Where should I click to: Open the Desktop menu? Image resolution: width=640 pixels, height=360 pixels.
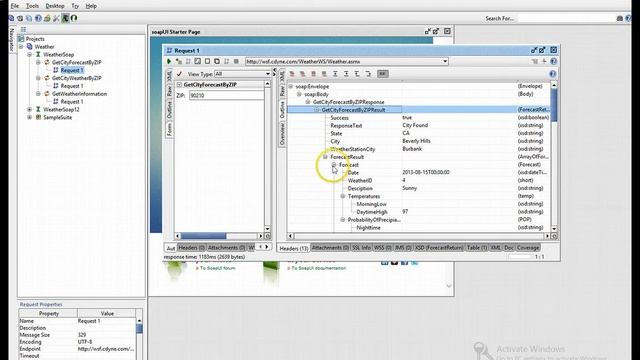pos(55,6)
